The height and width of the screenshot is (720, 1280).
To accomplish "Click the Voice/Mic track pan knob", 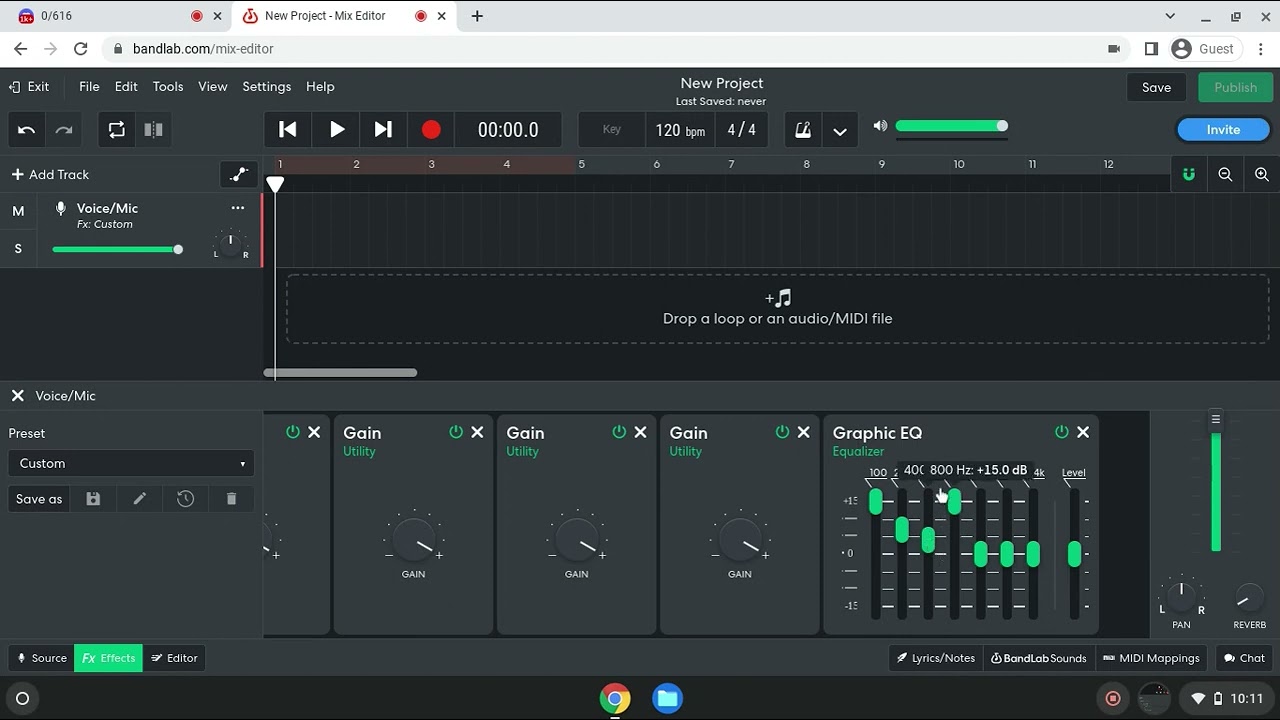I will (x=230, y=245).
